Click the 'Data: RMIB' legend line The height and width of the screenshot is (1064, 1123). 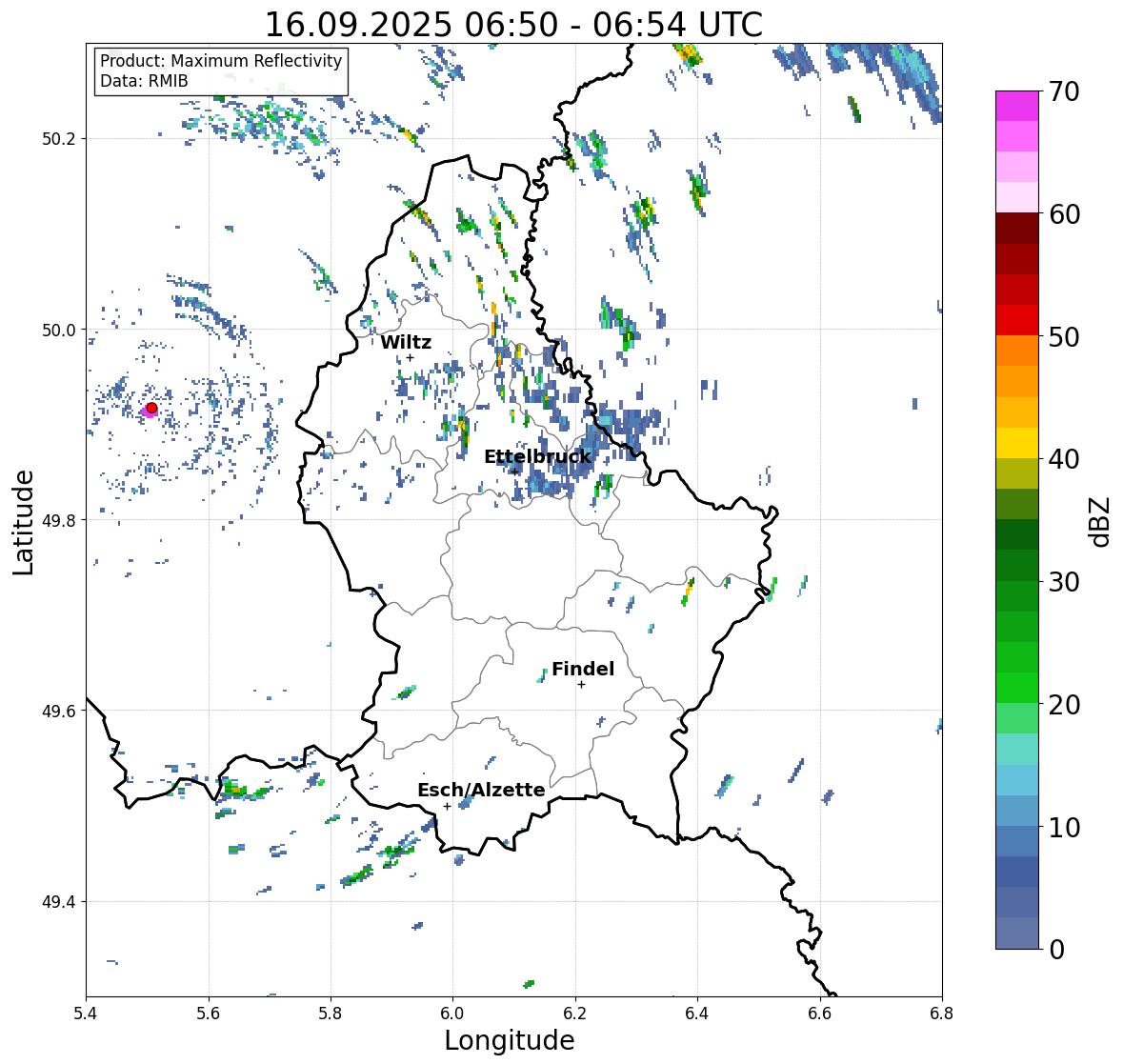tap(144, 81)
